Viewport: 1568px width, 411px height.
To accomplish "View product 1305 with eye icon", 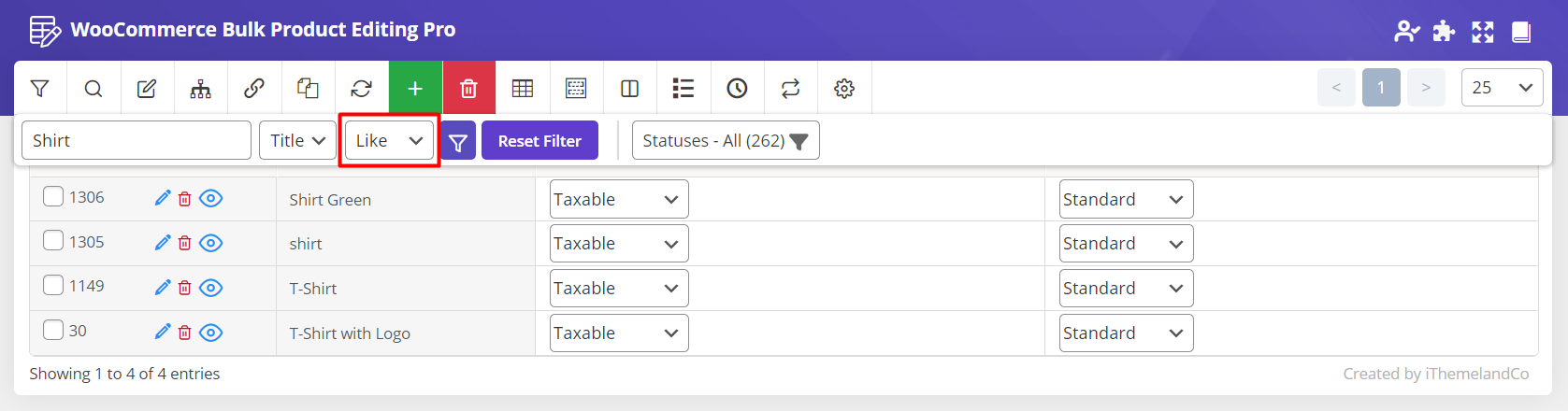I will click(211, 243).
